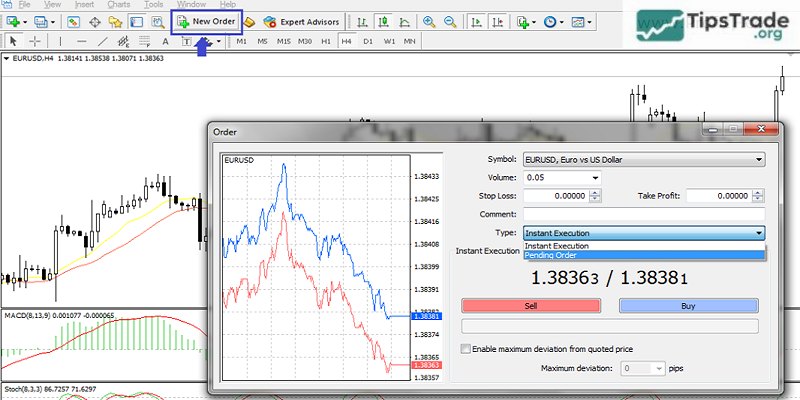Click the zoom out magnifier icon
The image size is (800, 400).
451,21
